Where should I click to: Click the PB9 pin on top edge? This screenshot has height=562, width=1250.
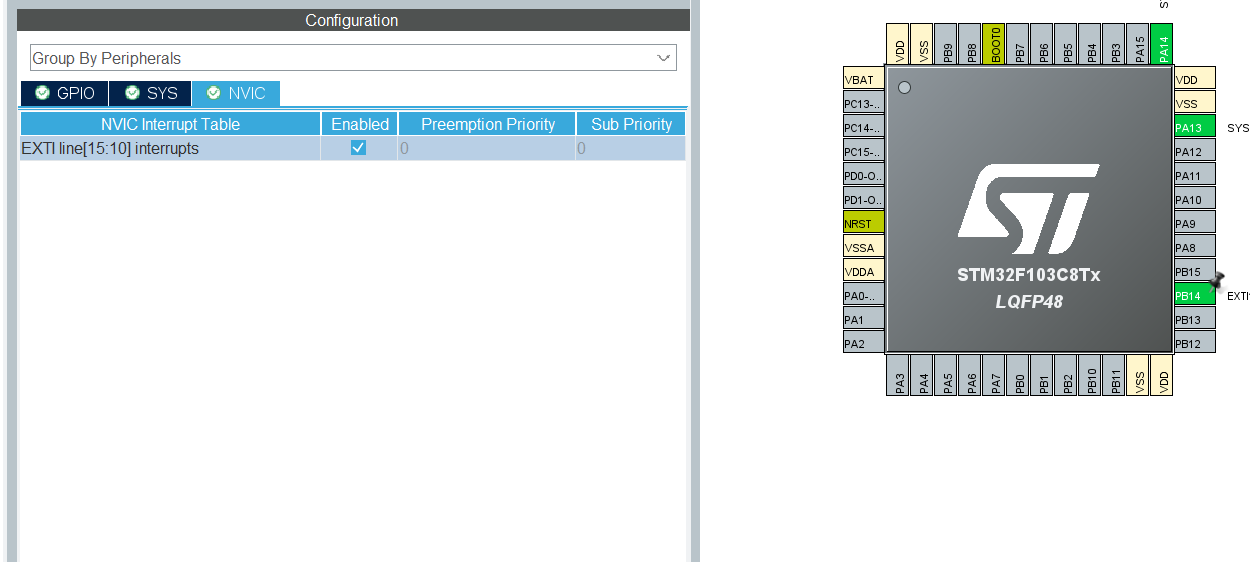click(x=945, y=44)
